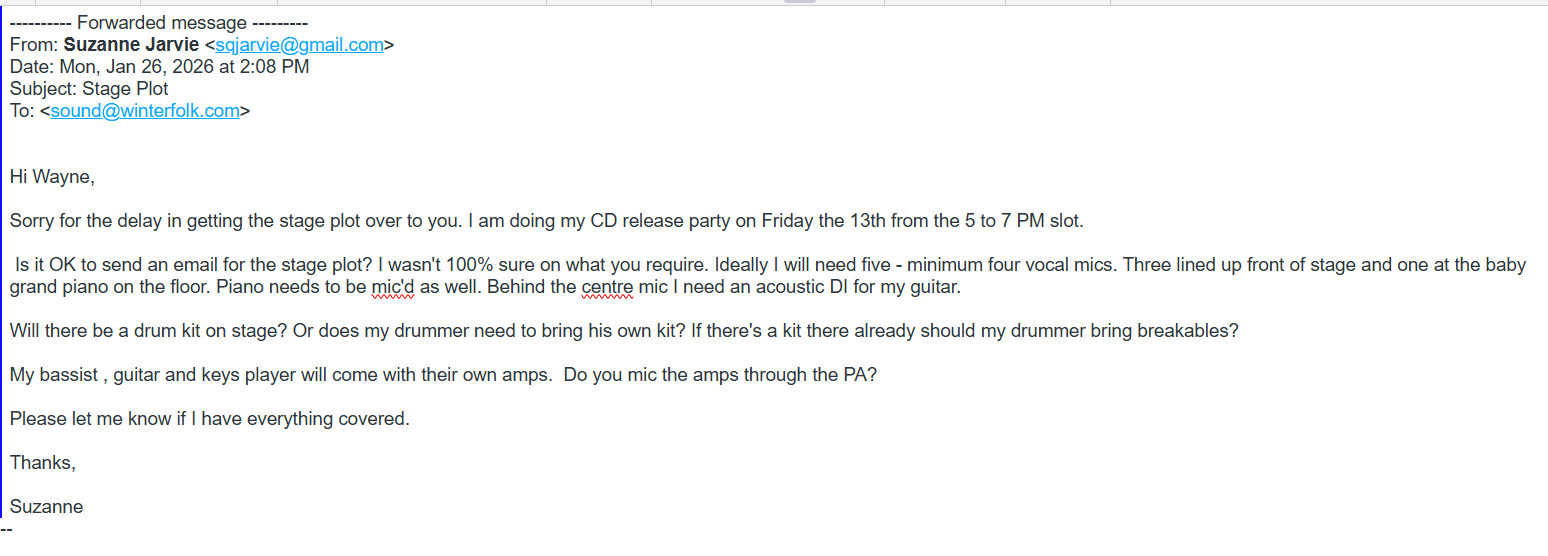The image size is (1548, 556).
Task: Click the double-dash separator below the signature
Action: 7,527
